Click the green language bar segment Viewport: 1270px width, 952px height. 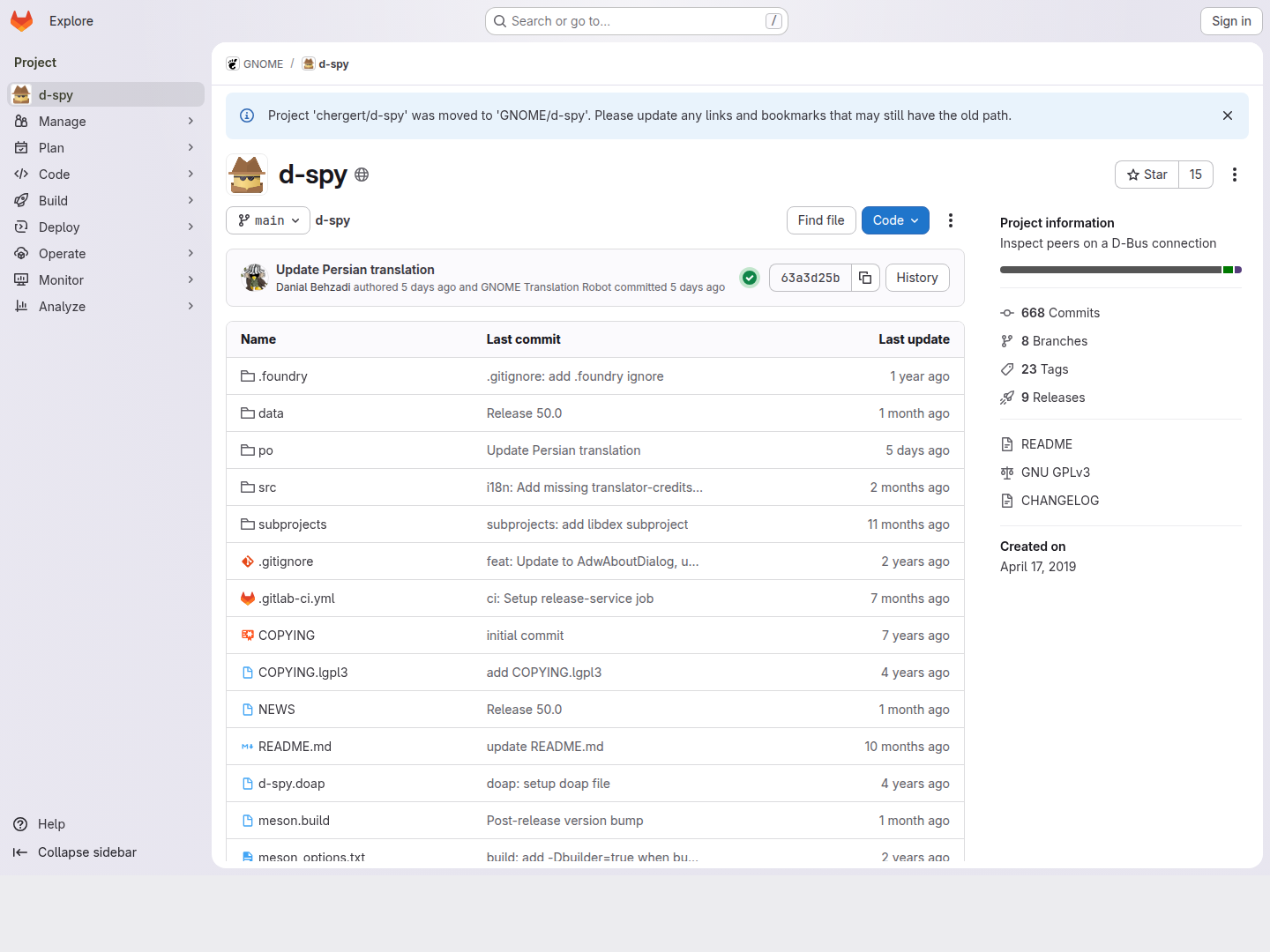click(x=1228, y=270)
